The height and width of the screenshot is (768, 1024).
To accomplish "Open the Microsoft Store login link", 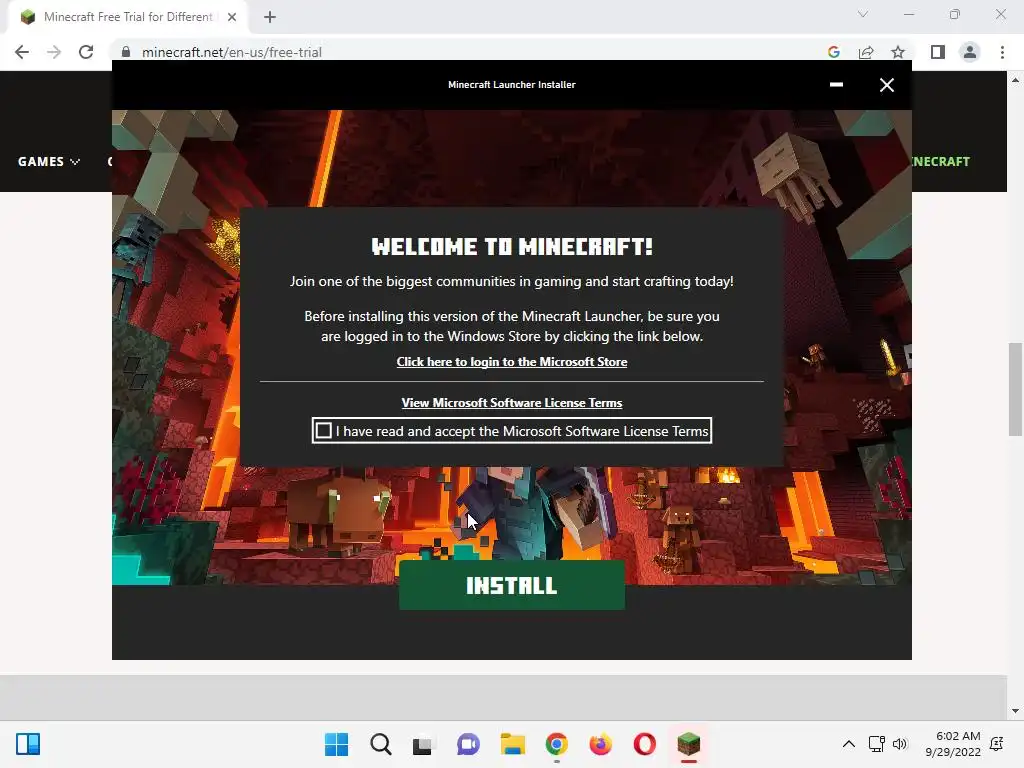I will click(511, 362).
